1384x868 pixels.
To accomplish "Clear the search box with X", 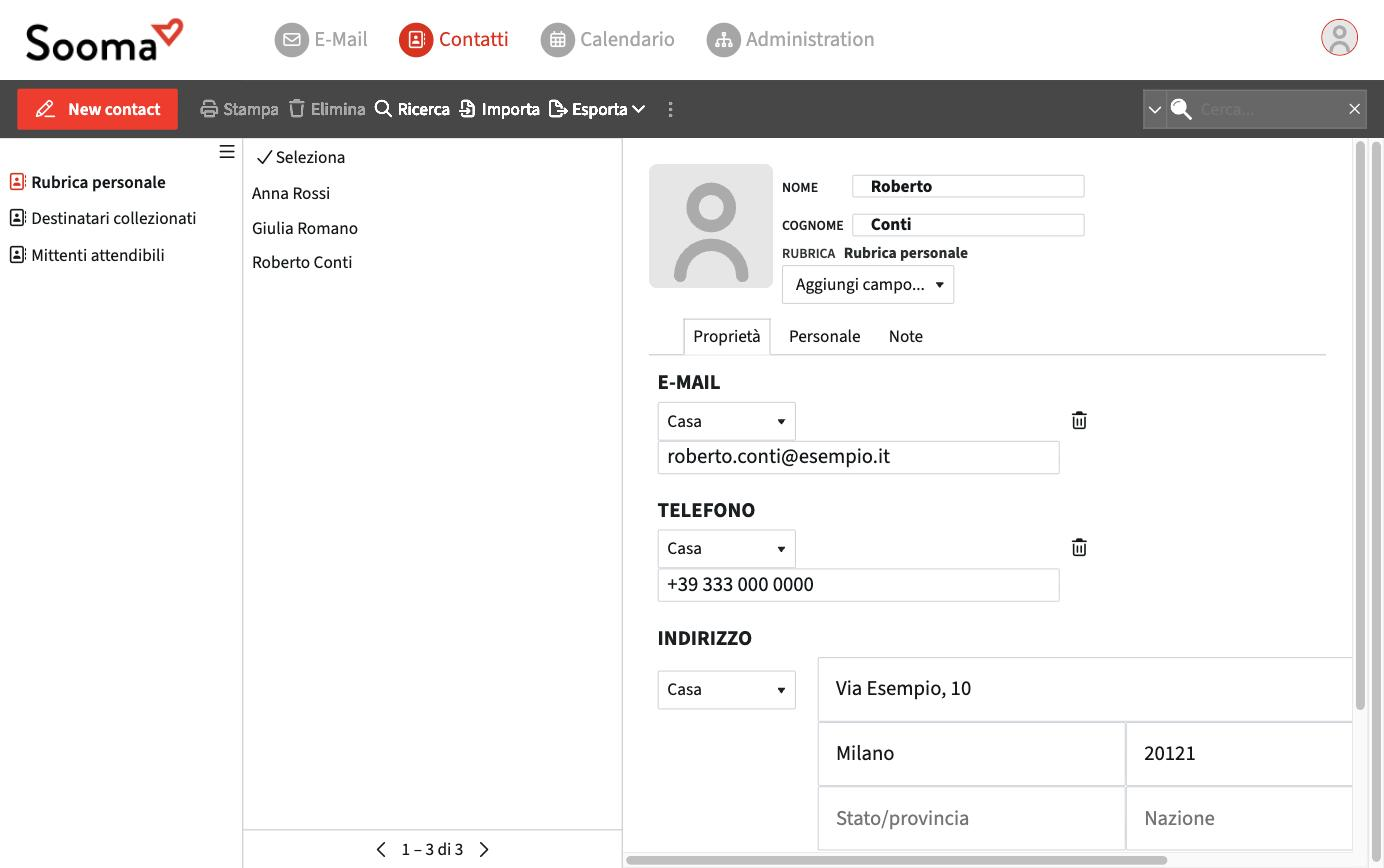I will point(1354,109).
